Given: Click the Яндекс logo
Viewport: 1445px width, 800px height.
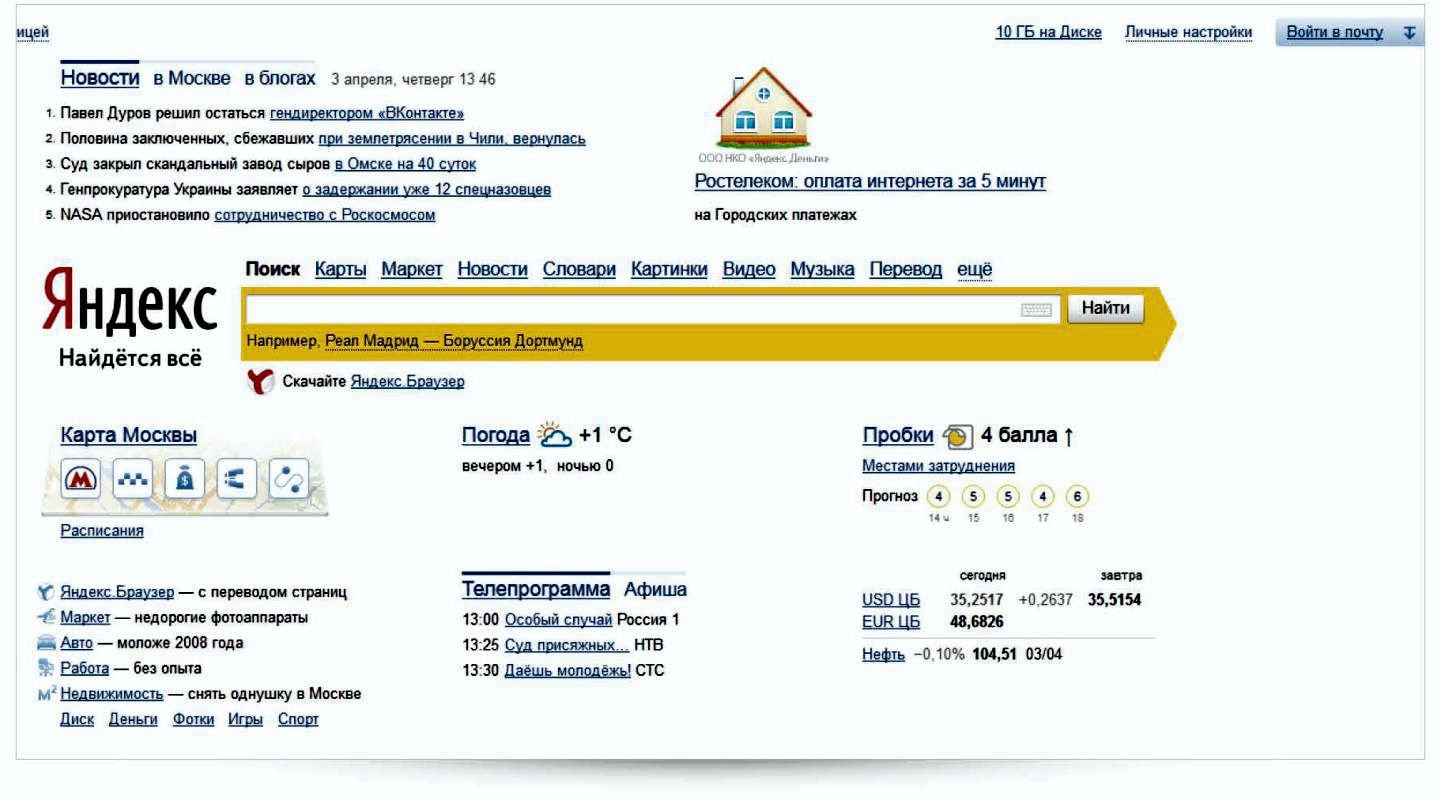Looking at the screenshot, I should coord(130,301).
